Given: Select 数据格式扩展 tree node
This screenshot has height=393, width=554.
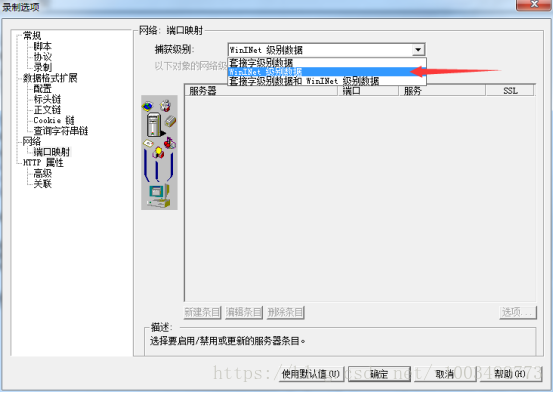Looking at the screenshot, I should 50,78.
